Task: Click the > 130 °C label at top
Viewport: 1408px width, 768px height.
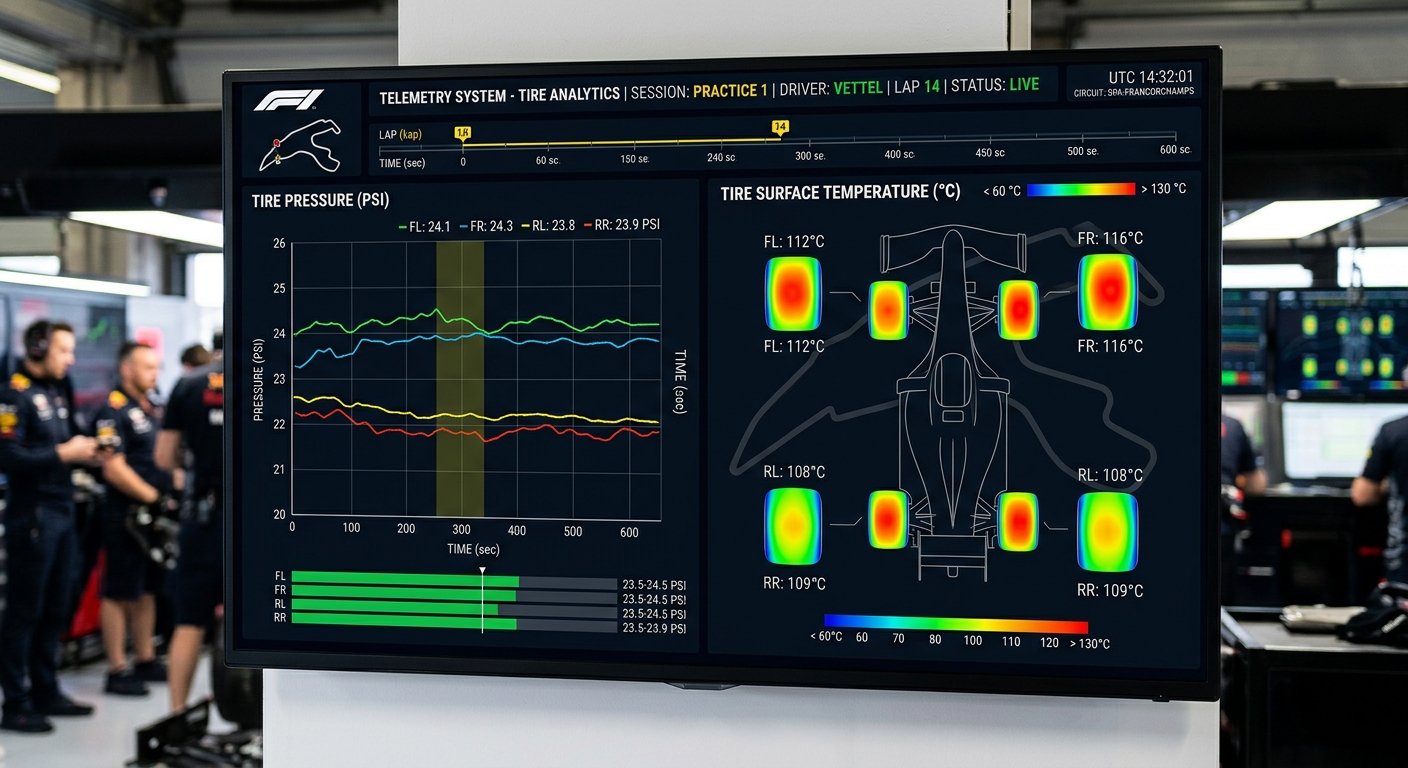Action: click(1163, 188)
